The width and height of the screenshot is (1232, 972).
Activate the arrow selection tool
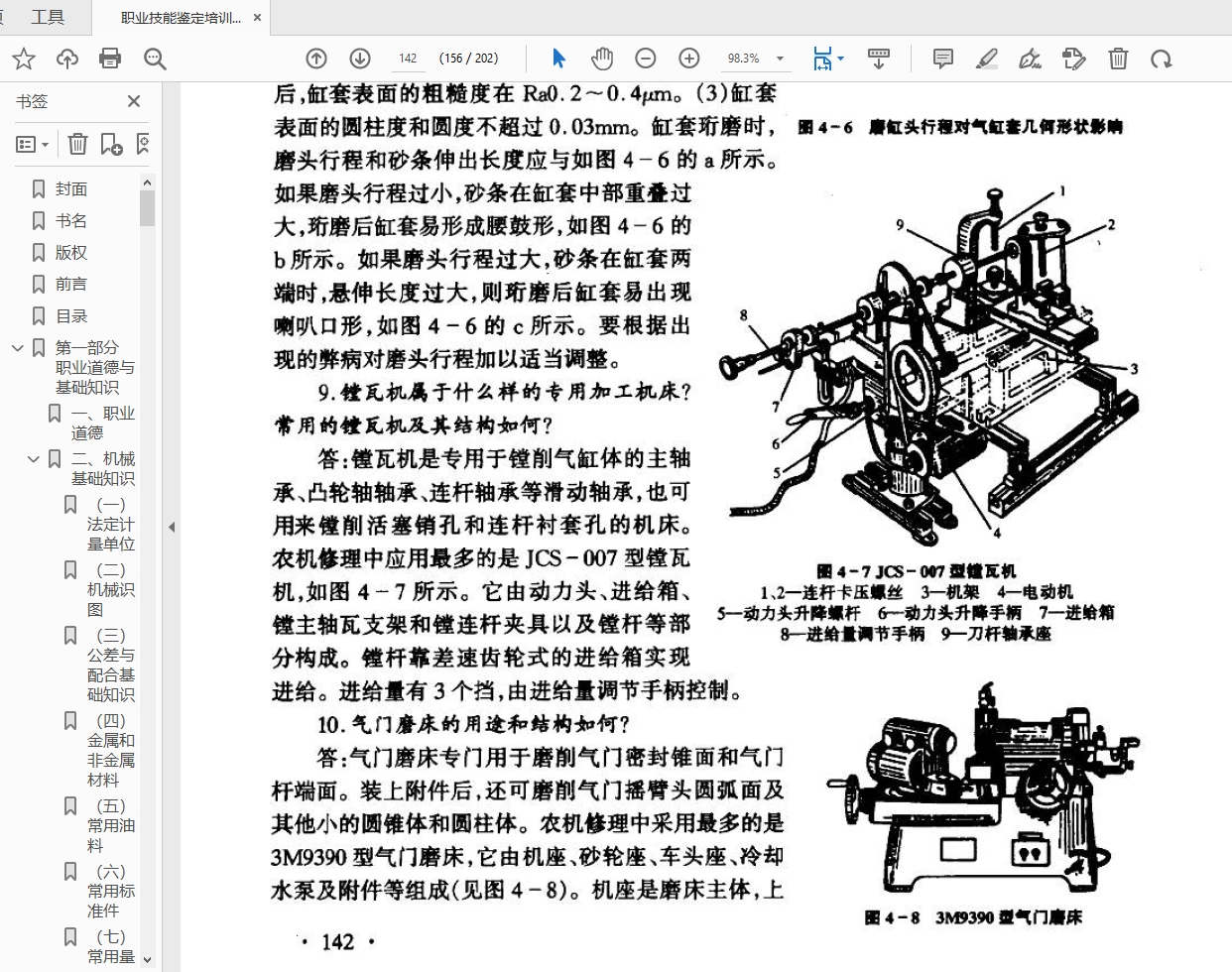[558, 59]
